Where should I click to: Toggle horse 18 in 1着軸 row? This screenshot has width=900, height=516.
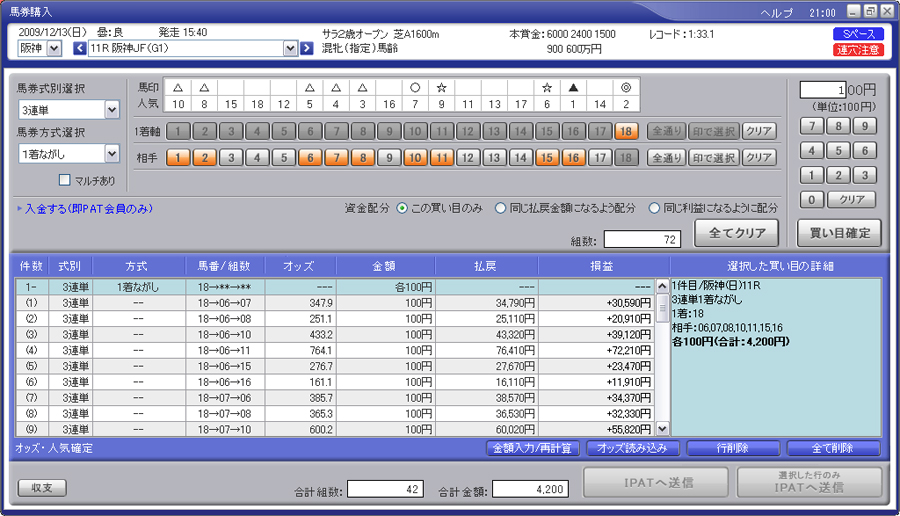626,131
